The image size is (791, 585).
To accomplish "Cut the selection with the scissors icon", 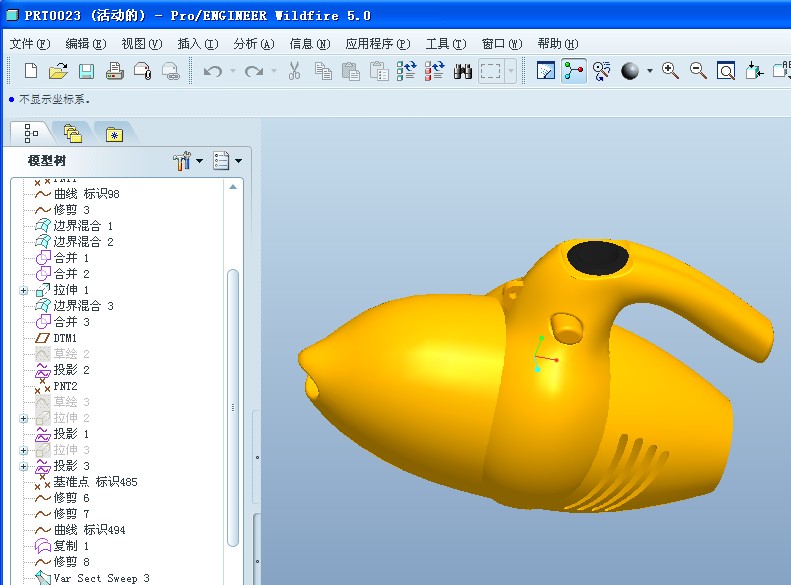I will pos(295,71).
